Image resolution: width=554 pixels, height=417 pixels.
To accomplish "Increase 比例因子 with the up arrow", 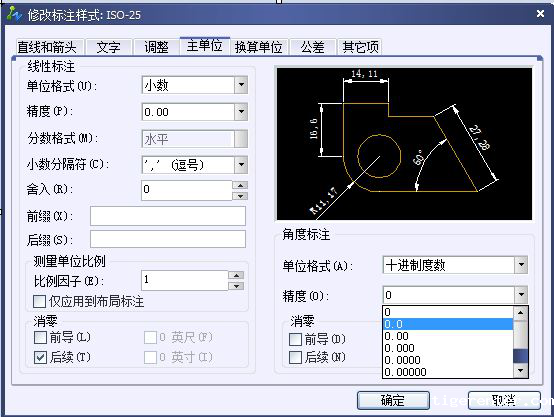I will (x=236, y=275).
